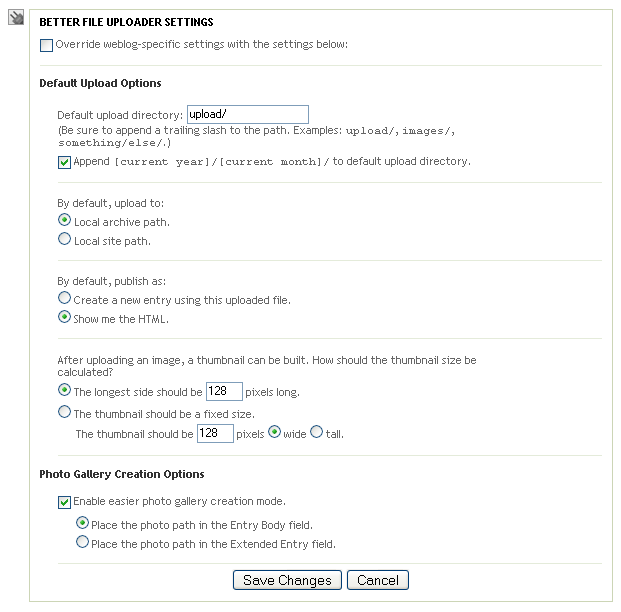This screenshot has width=621, height=612.
Task: Select Local archive path option
Action: point(64,220)
